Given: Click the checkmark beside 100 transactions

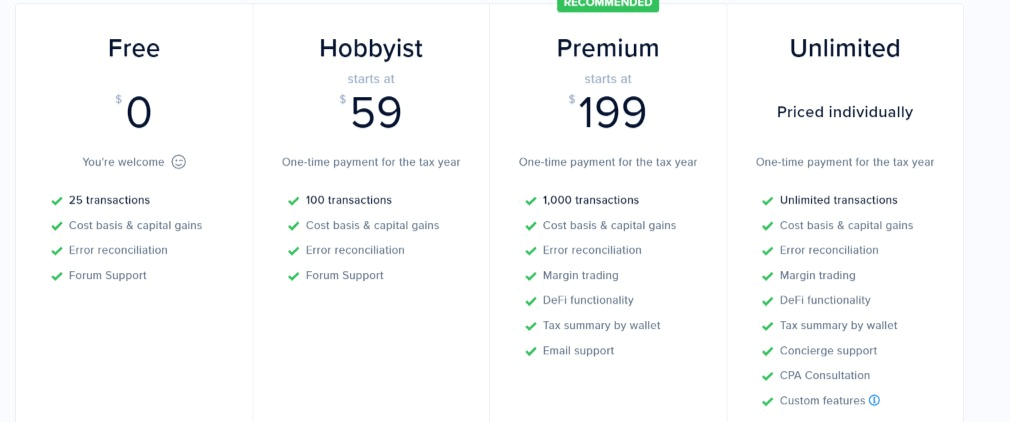Looking at the screenshot, I should tap(294, 201).
